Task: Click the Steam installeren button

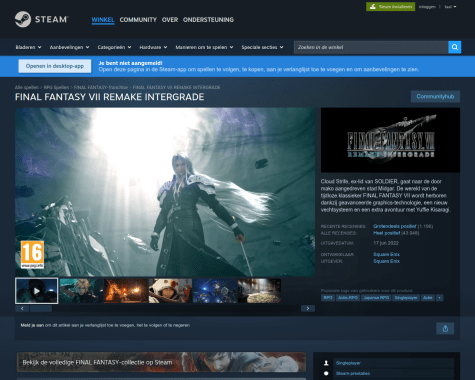Action: [x=390, y=7]
